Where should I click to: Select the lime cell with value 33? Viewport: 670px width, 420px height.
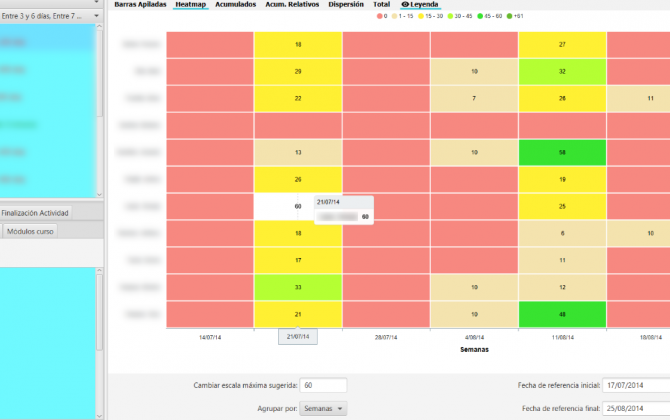click(x=298, y=287)
